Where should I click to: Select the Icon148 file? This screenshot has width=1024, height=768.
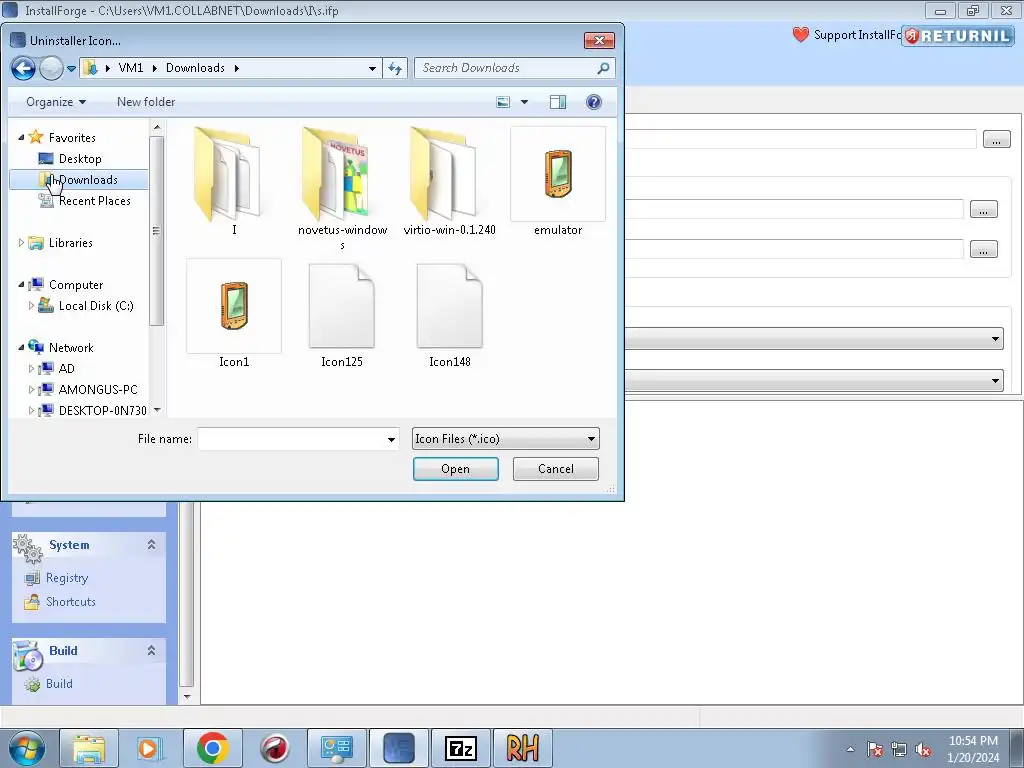click(x=449, y=314)
